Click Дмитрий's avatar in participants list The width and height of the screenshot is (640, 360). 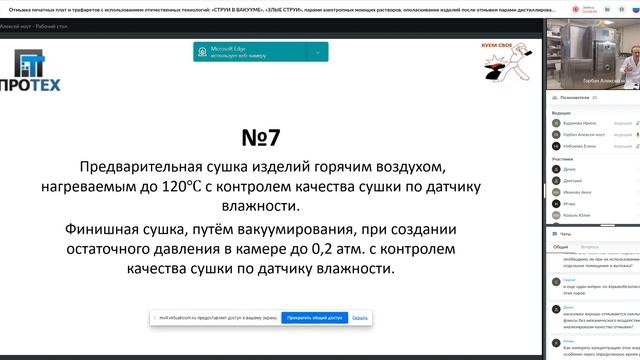(x=556, y=180)
